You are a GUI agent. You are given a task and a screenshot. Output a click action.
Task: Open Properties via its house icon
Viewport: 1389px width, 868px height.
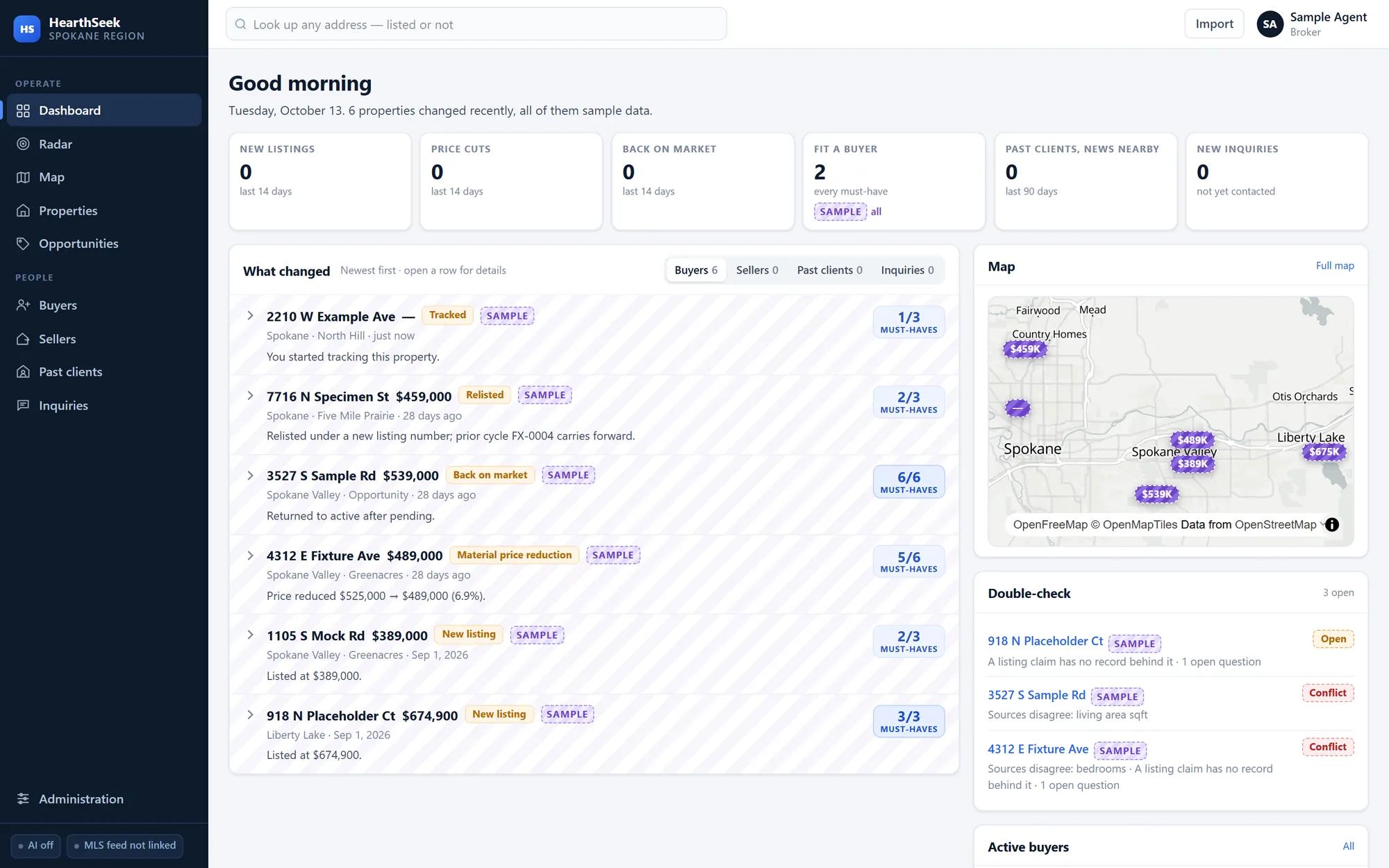pyautogui.click(x=23, y=210)
